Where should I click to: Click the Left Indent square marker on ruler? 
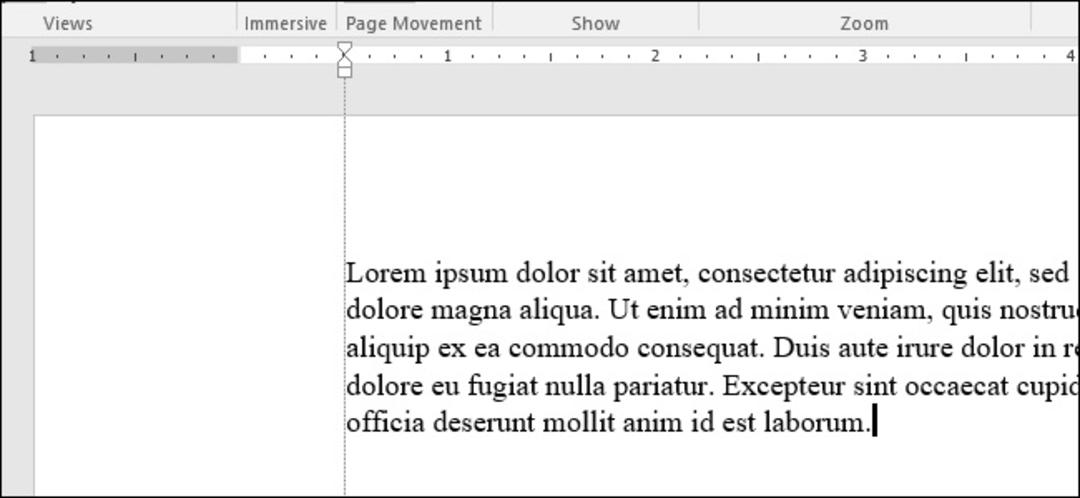coord(345,72)
